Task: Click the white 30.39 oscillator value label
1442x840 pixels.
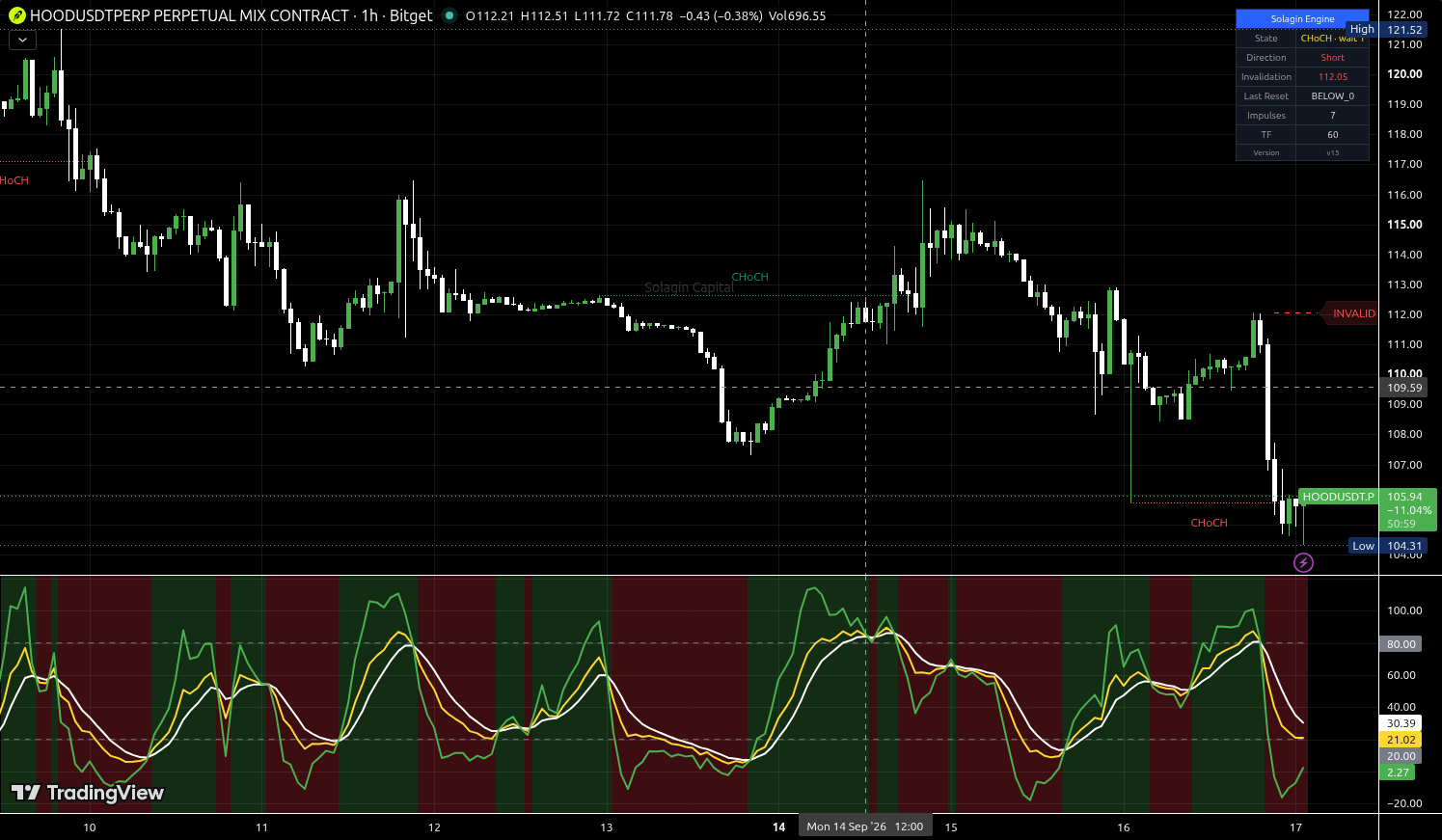Action: pyautogui.click(x=1401, y=723)
